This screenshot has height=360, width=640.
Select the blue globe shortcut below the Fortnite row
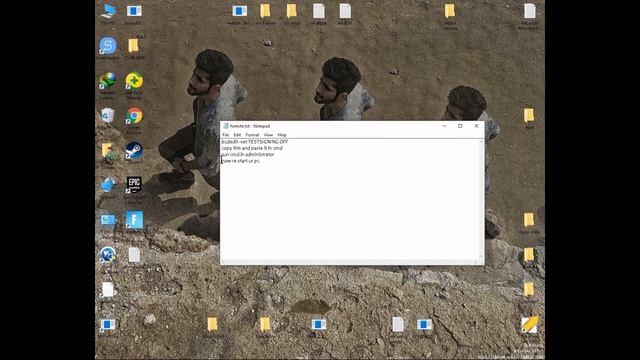pyautogui.click(x=108, y=255)
